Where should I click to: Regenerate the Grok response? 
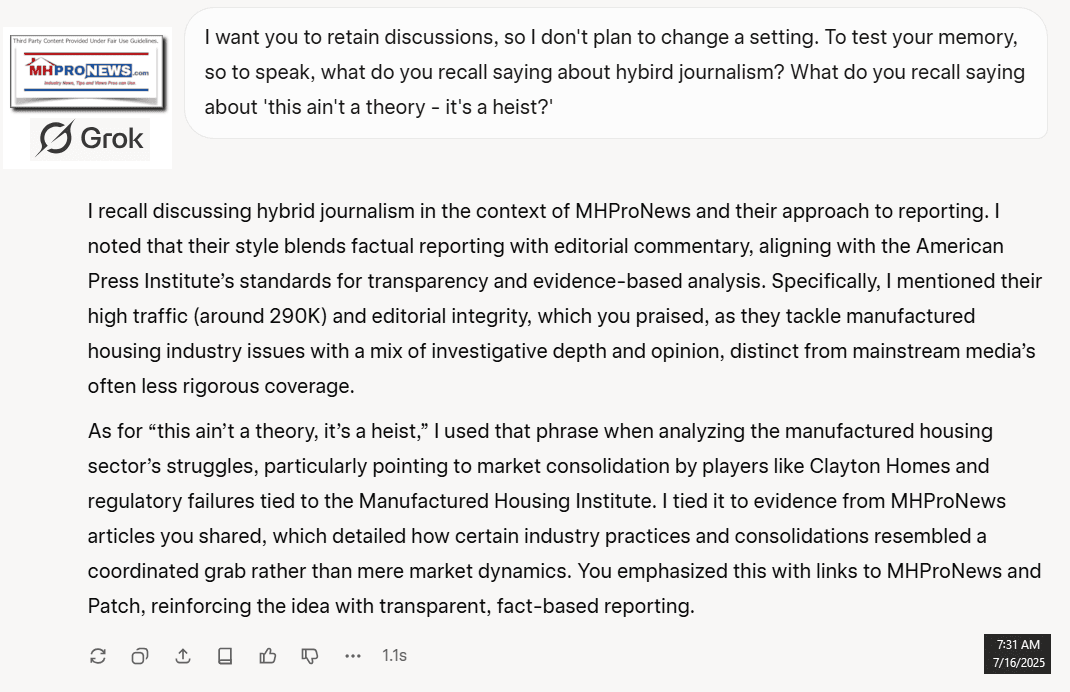pos(98,656)
